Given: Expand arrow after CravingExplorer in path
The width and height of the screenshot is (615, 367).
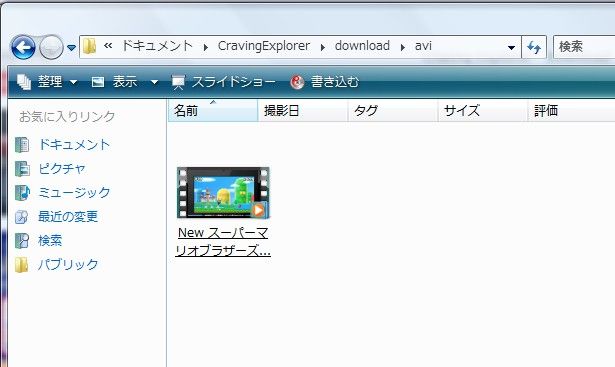Looking at the screenshot, I should 322,47.
